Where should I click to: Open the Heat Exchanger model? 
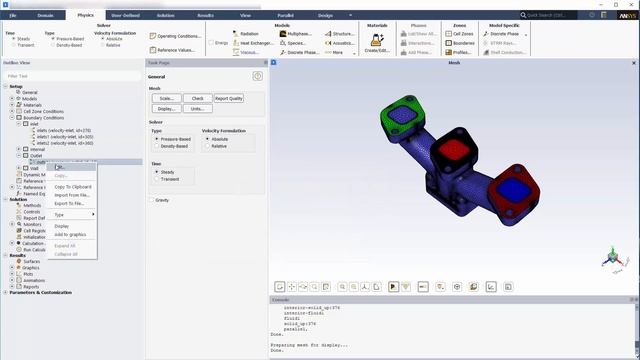click(x=253, y=43)
